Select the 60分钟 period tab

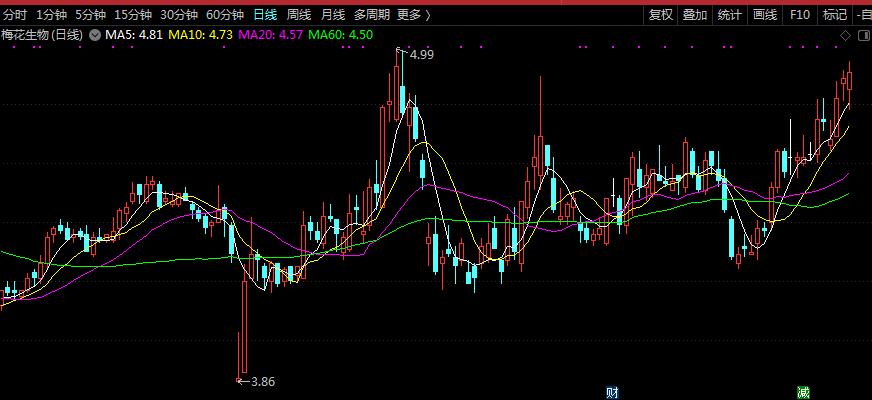click(225, 15)
